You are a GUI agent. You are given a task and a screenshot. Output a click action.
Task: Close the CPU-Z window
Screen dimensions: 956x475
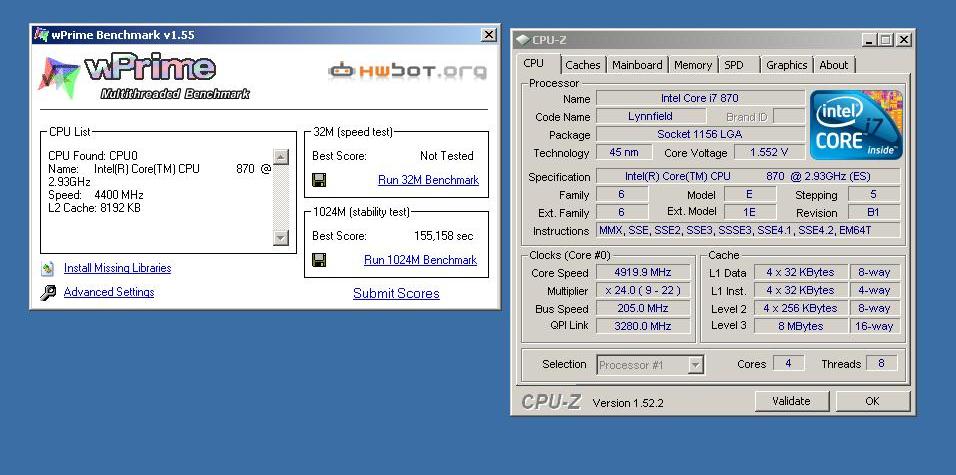(x=904, y=40)
